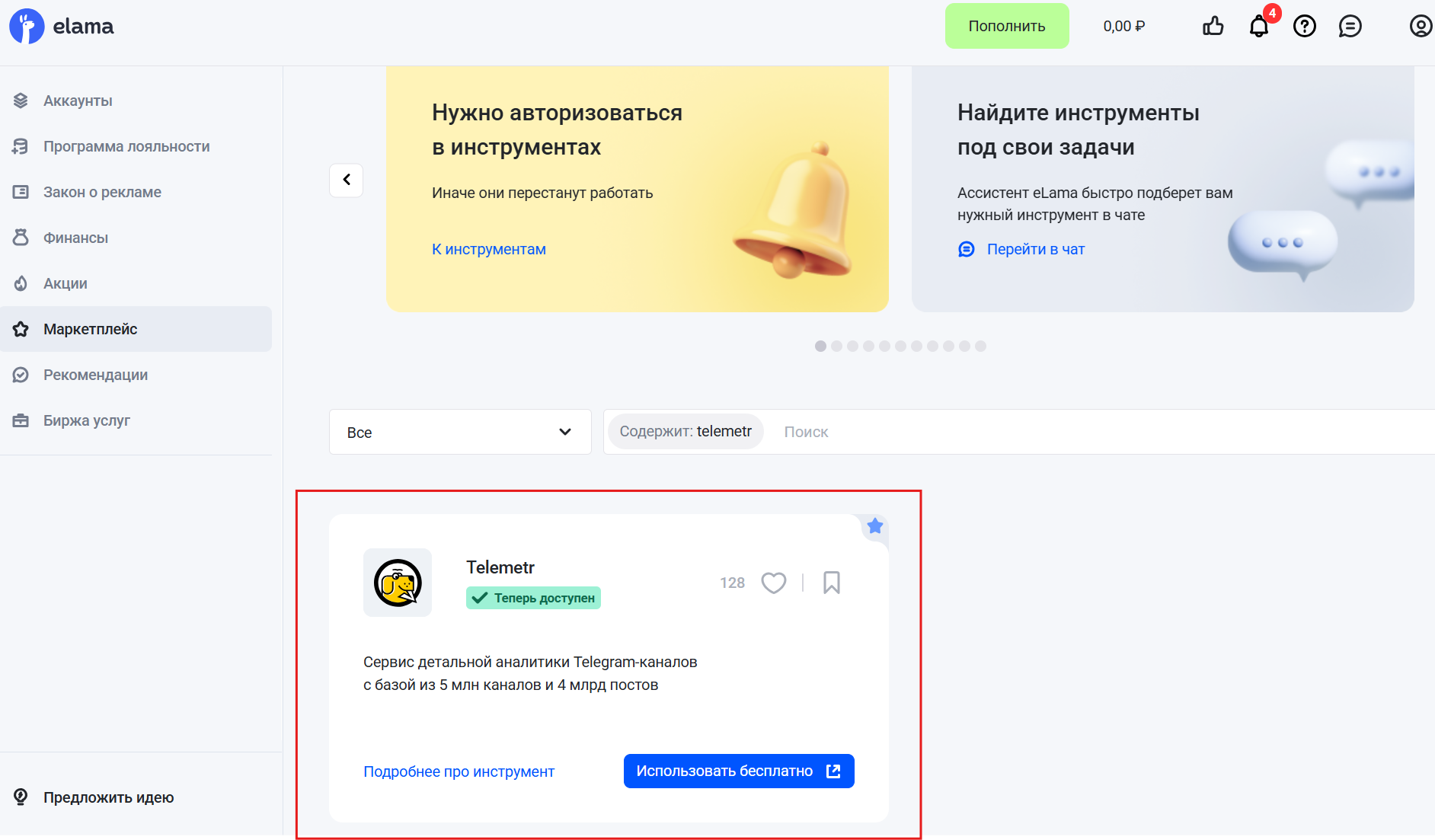The width and height of the screenshot is (1435, 840).
Task: Select the first carousel pagination dot
Action: (x=820, y=347)
